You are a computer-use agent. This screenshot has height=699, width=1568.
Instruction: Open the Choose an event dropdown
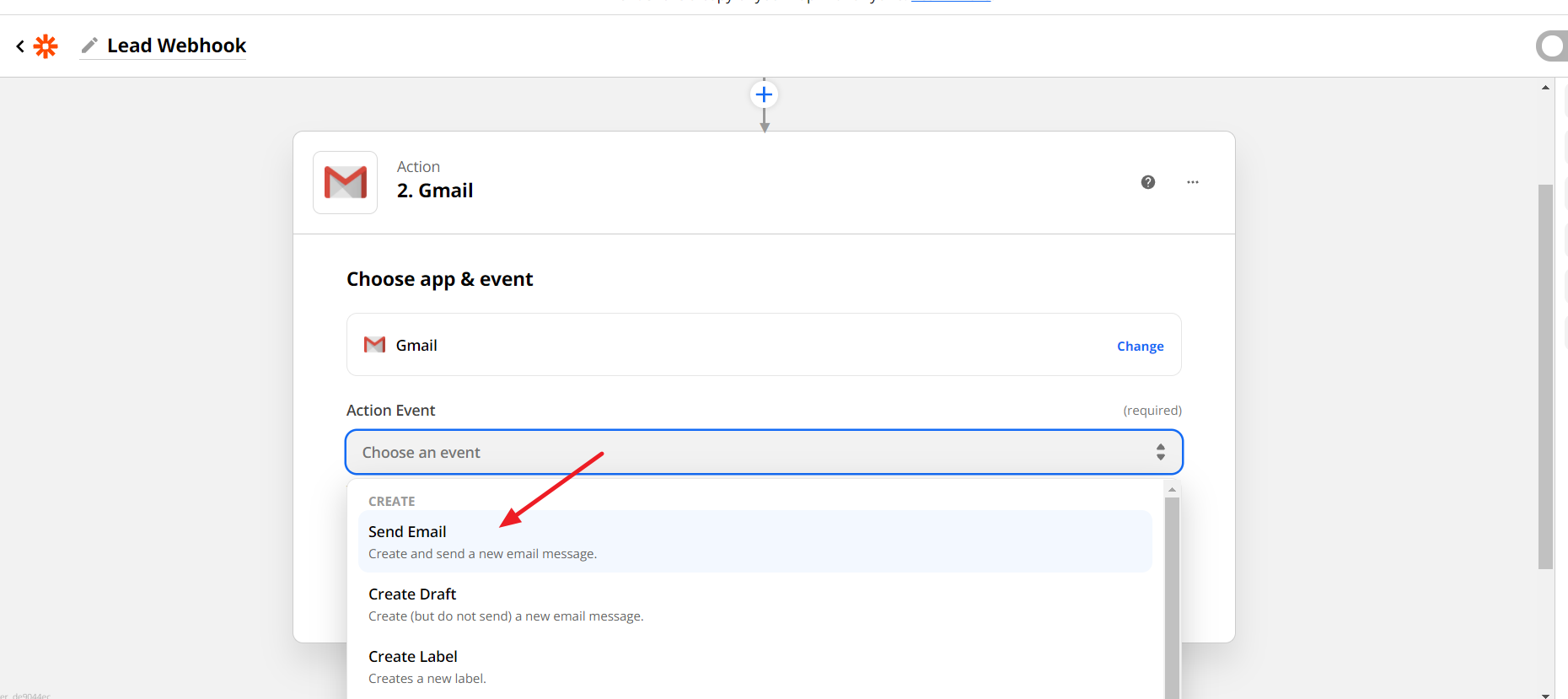tap(764, 452)
